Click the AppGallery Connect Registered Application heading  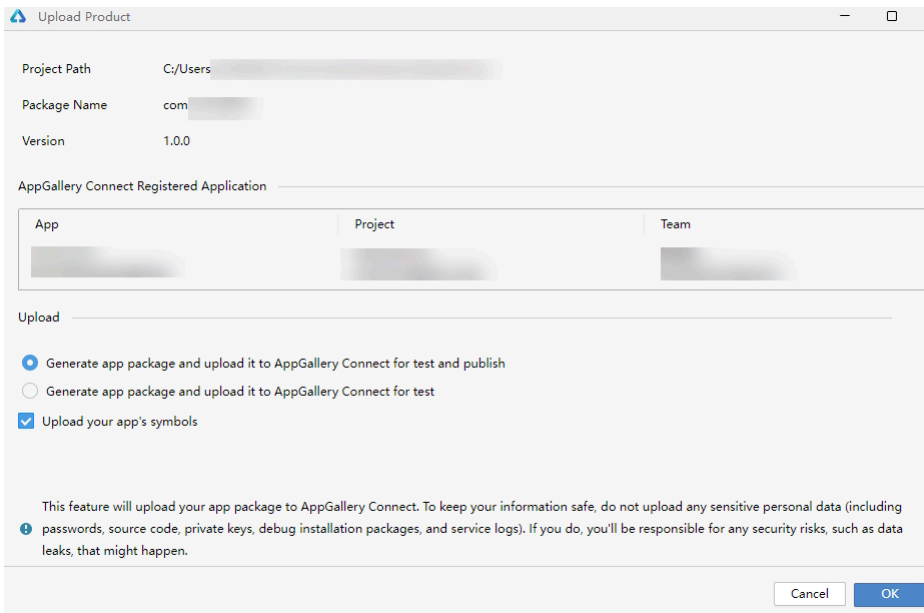pos(142,186)
